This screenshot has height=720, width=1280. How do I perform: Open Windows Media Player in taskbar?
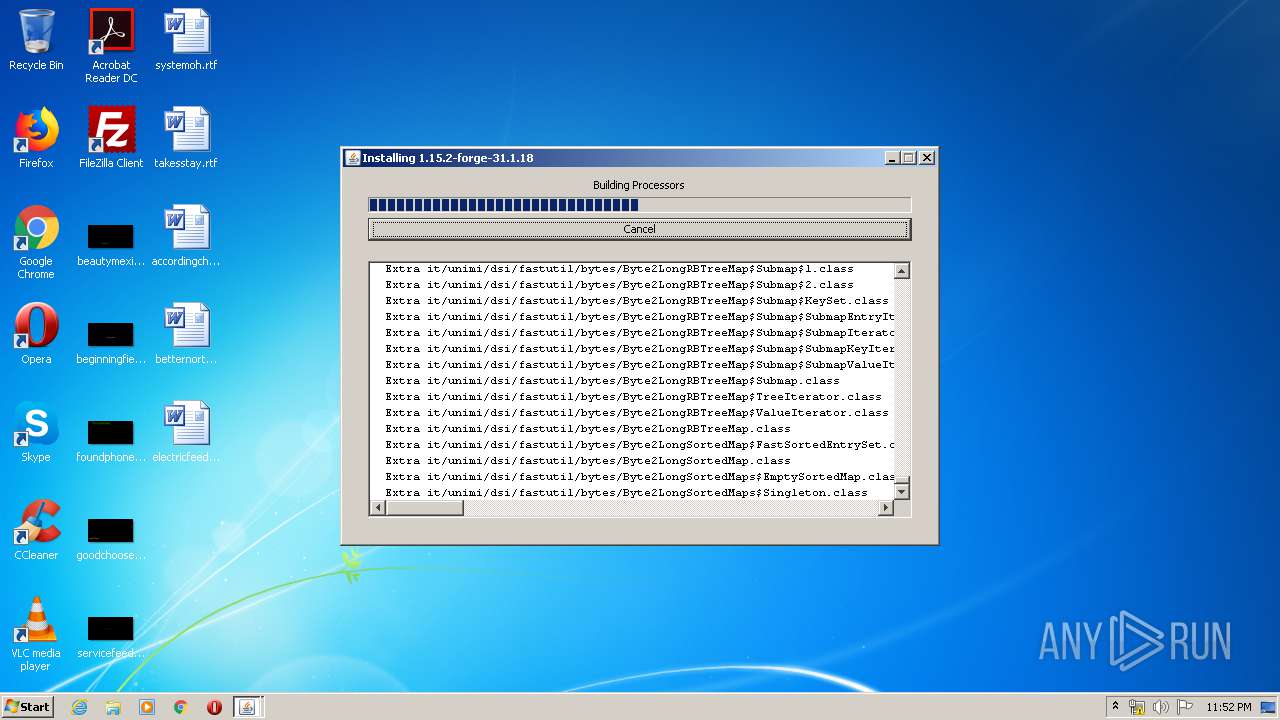click(147, 707)
